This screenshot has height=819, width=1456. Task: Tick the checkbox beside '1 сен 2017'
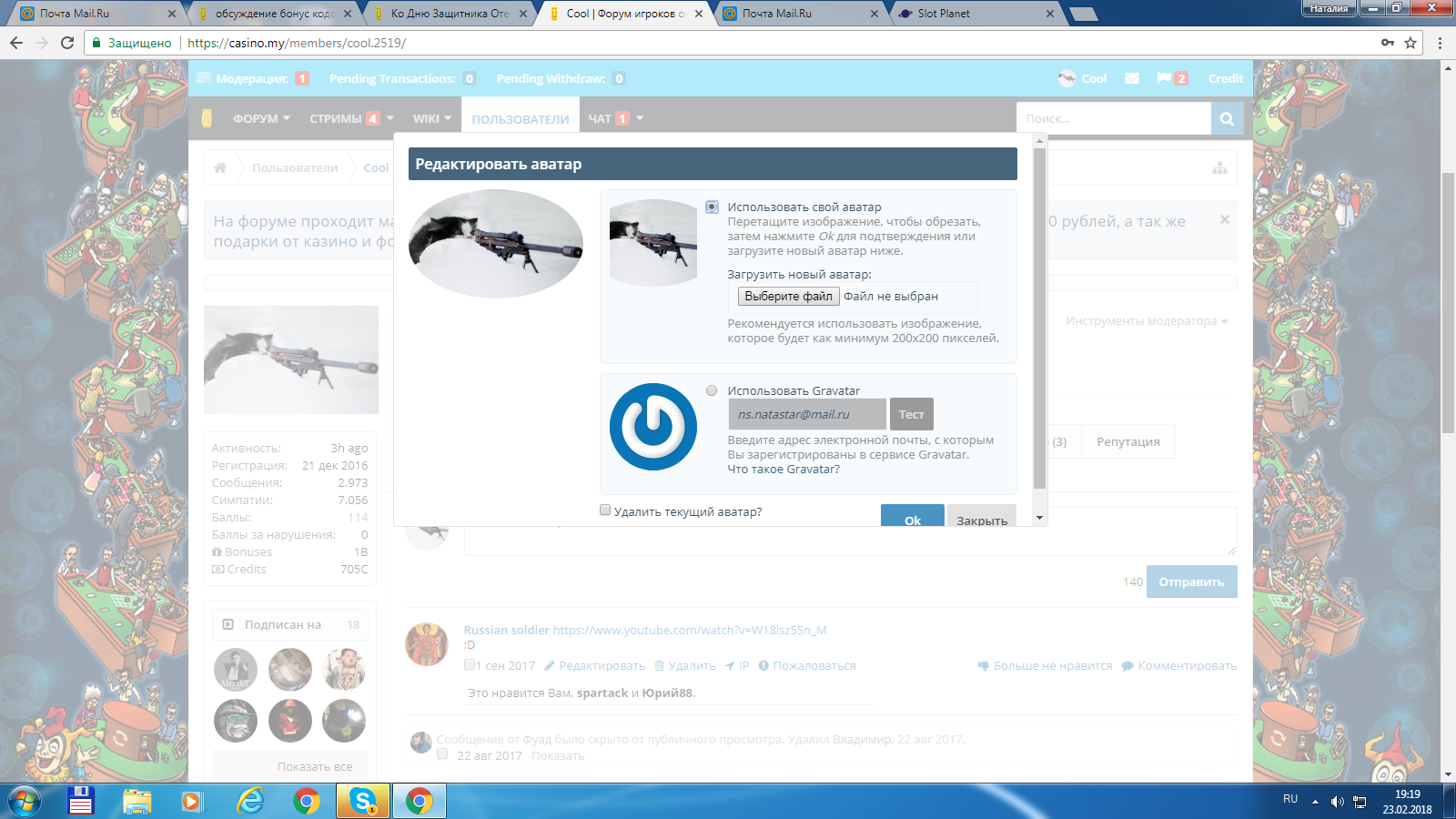point(470,664)
